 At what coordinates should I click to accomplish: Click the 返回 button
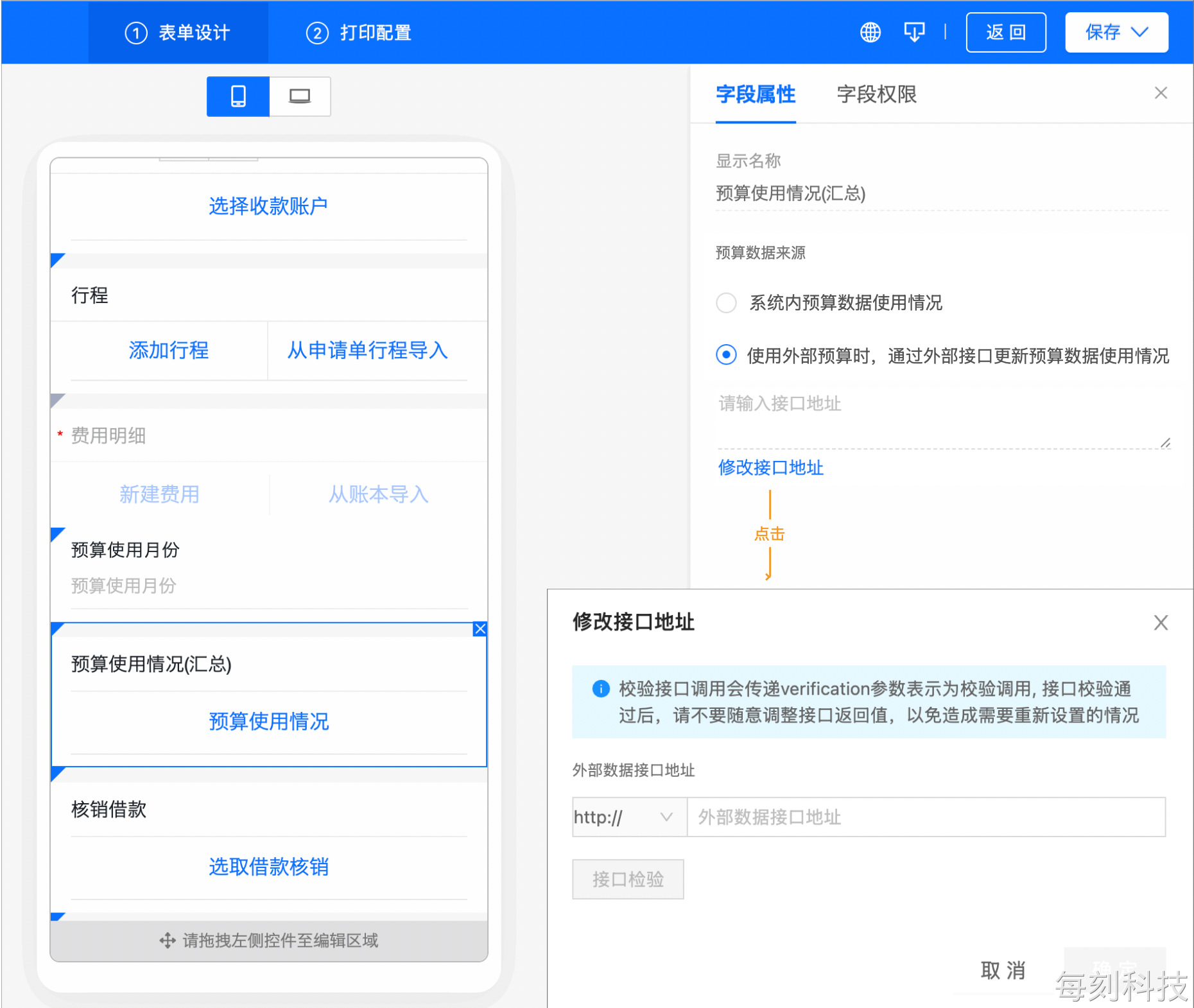(1006, 32)
